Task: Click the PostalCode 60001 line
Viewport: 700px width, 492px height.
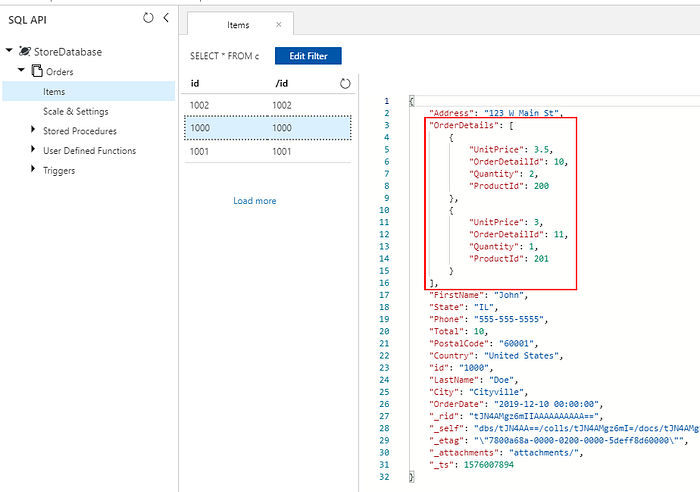Action: point(483,343)
